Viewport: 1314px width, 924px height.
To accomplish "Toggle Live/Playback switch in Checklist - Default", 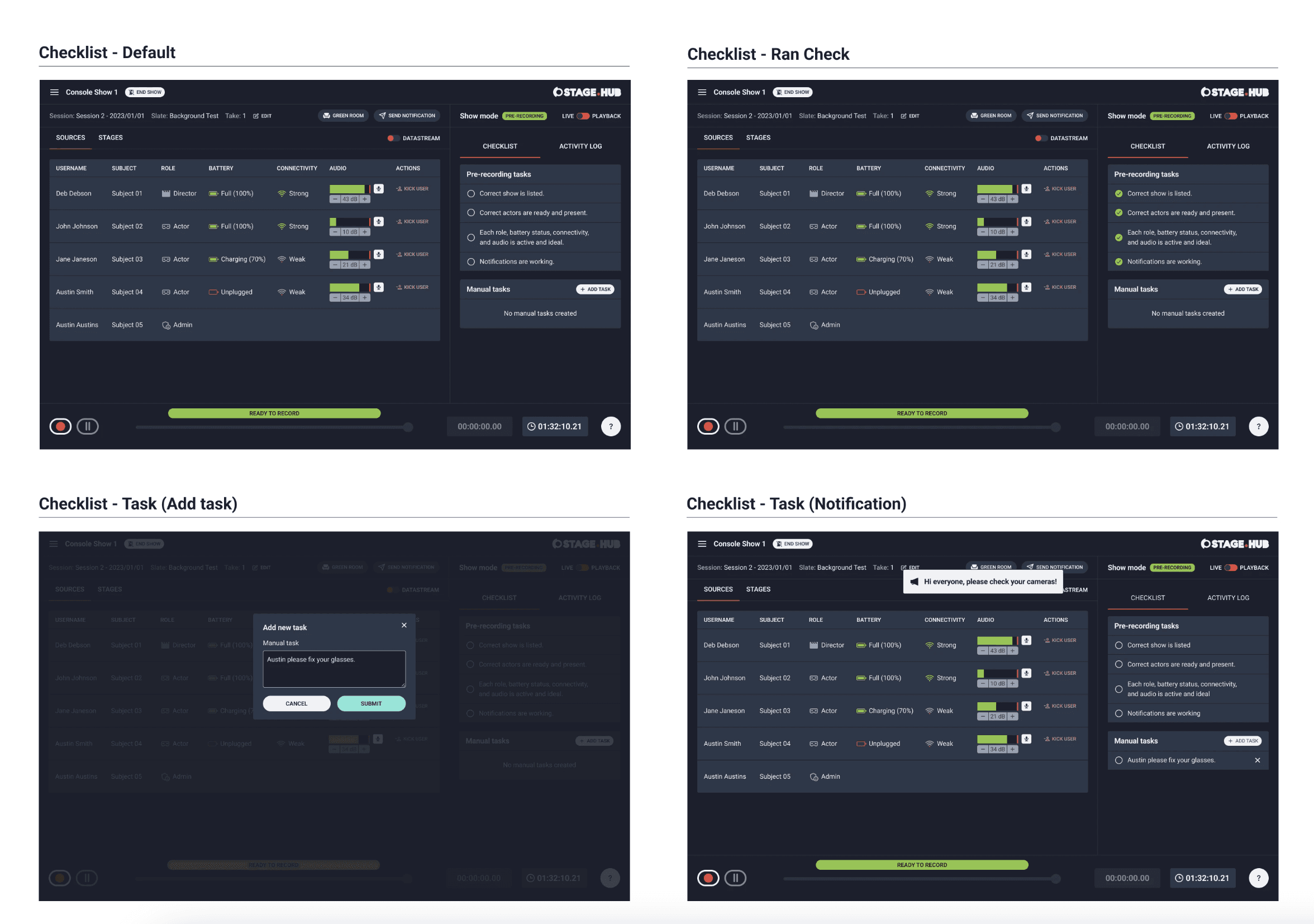I will [583, 116].
